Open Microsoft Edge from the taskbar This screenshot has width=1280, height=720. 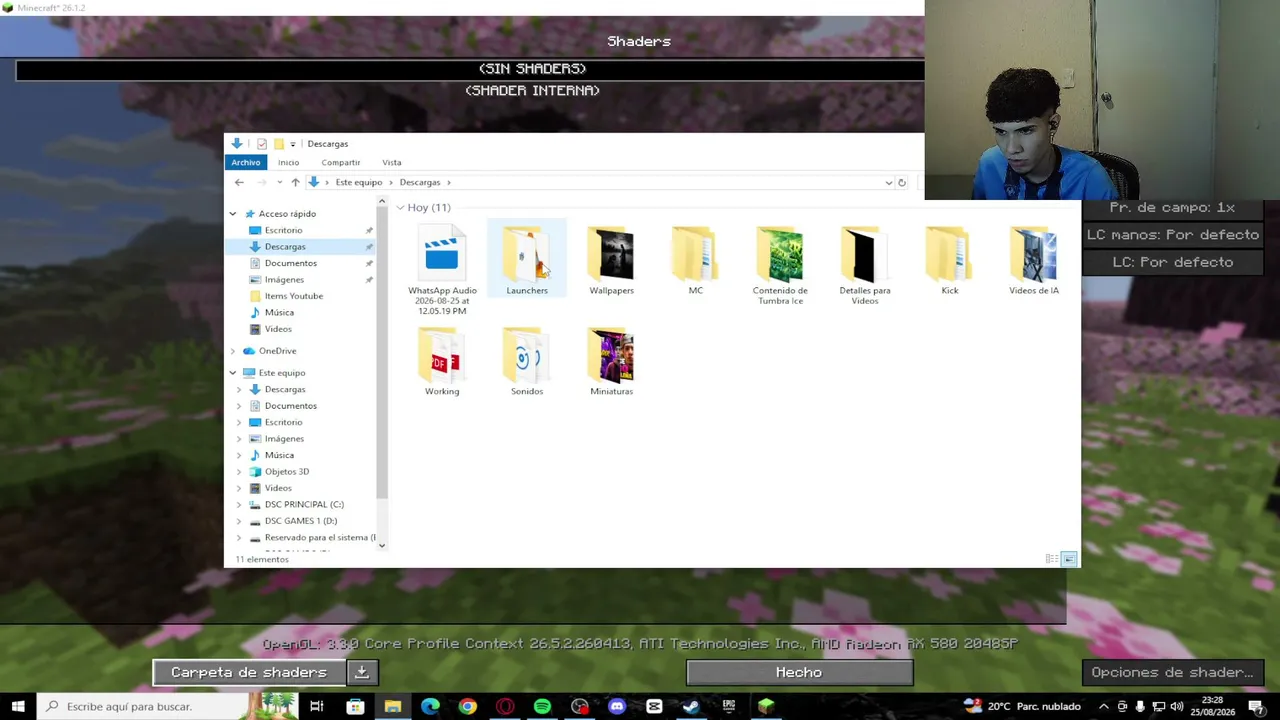pos(430,706)
